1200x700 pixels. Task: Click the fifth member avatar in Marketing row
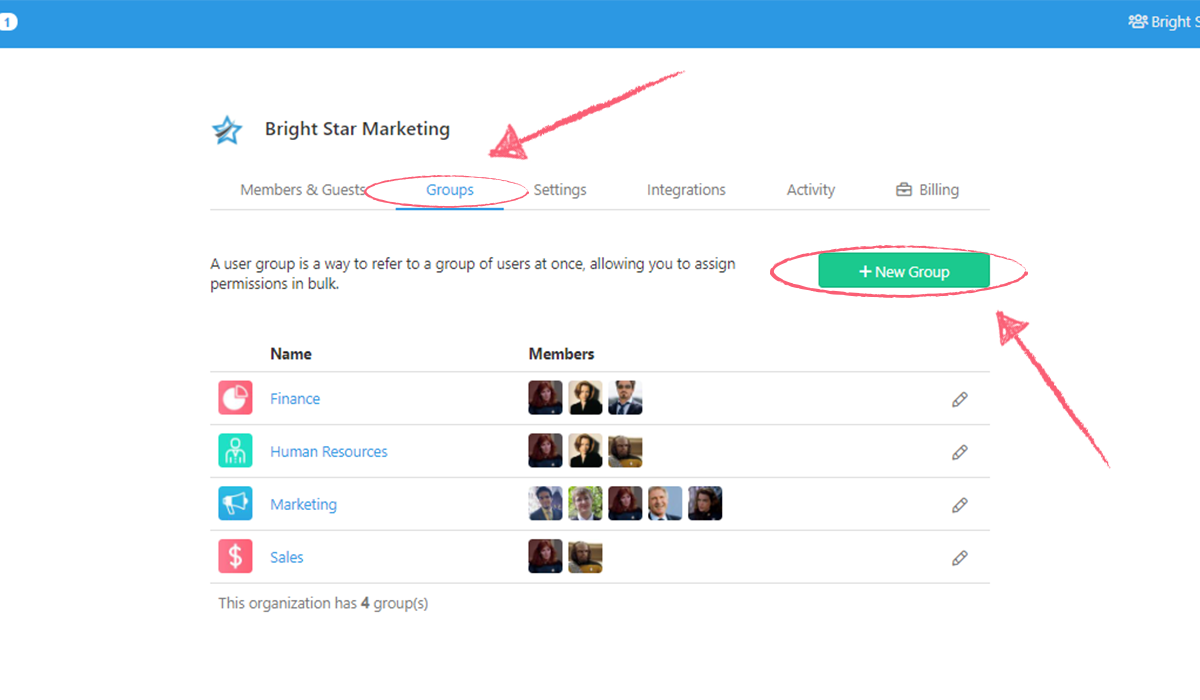[705, 504]
